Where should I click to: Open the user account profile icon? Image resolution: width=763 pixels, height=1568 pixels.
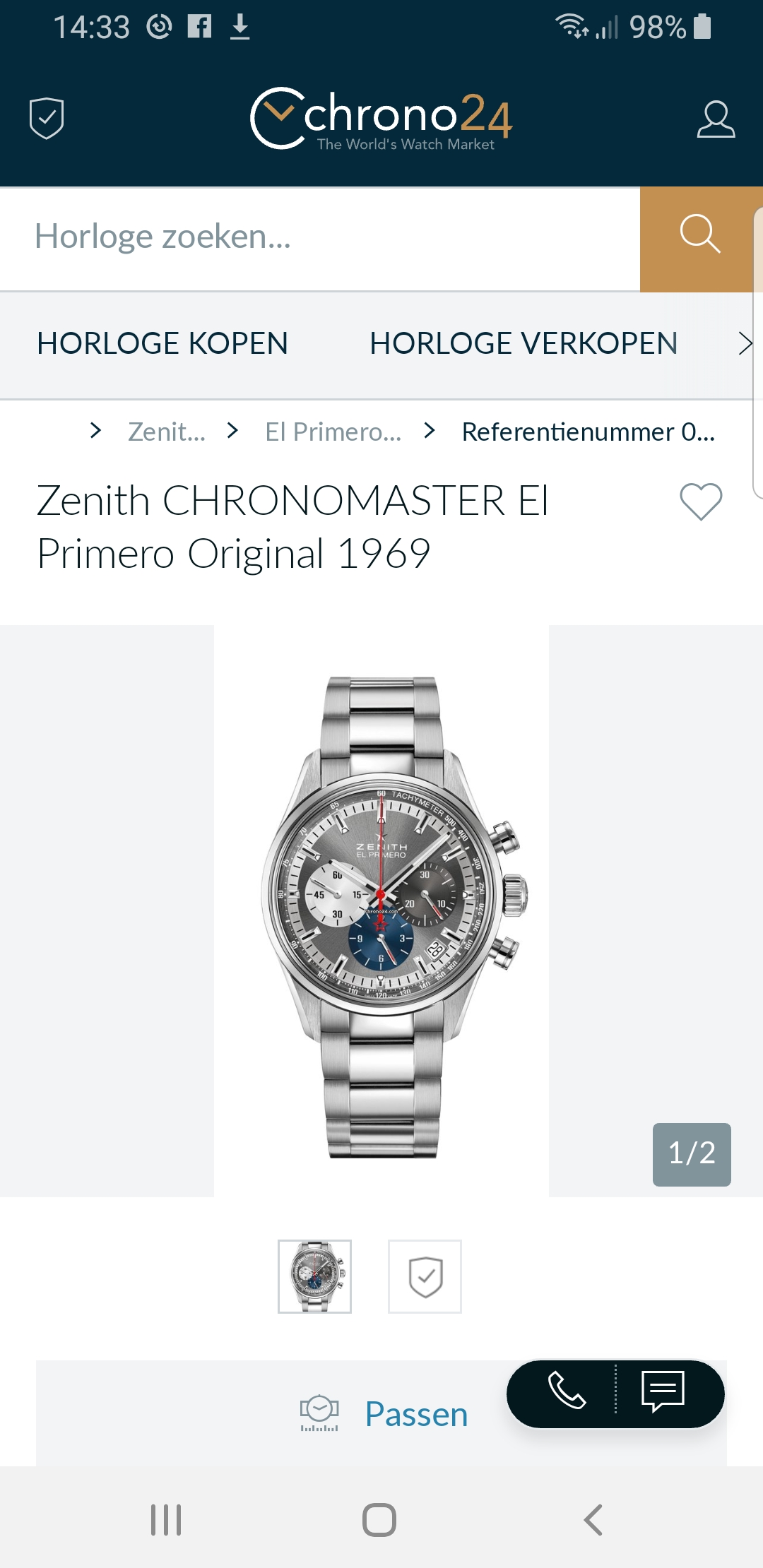pos(716,119)
